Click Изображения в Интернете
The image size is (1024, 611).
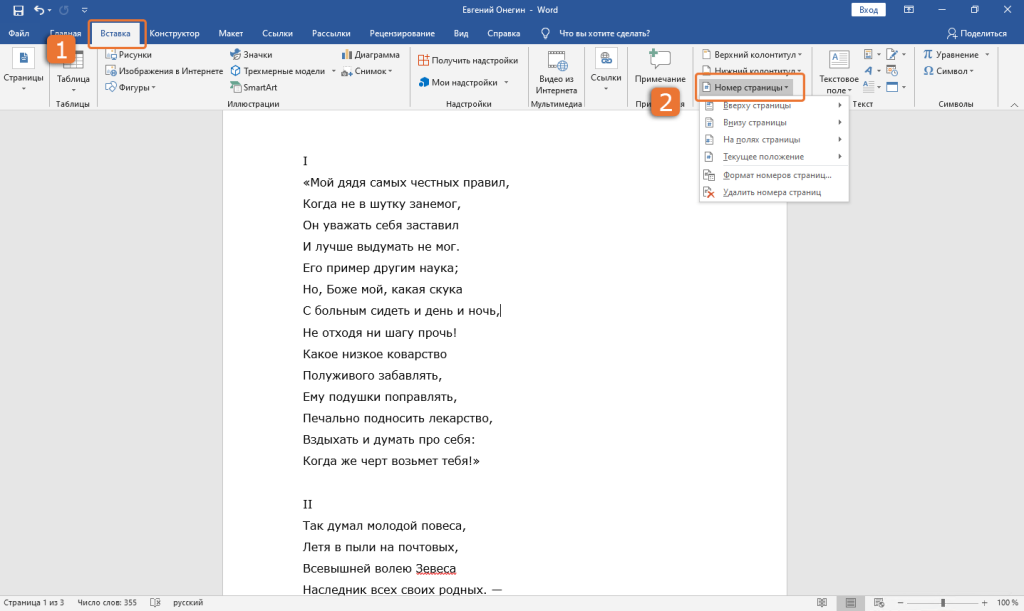point(164,71)
